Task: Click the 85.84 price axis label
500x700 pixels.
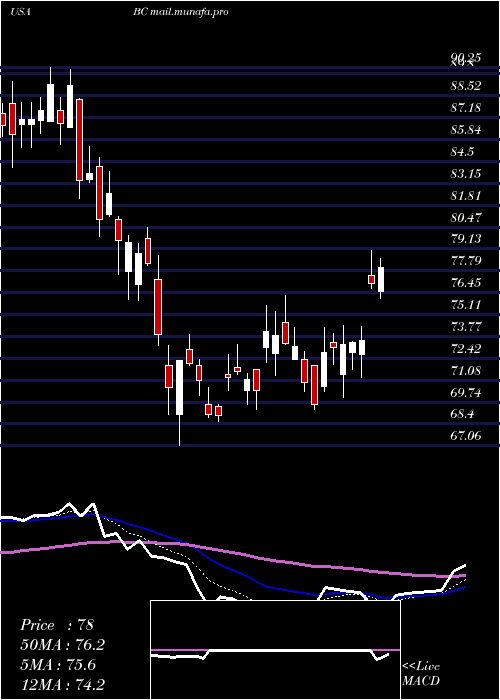Action: [466, 130]
